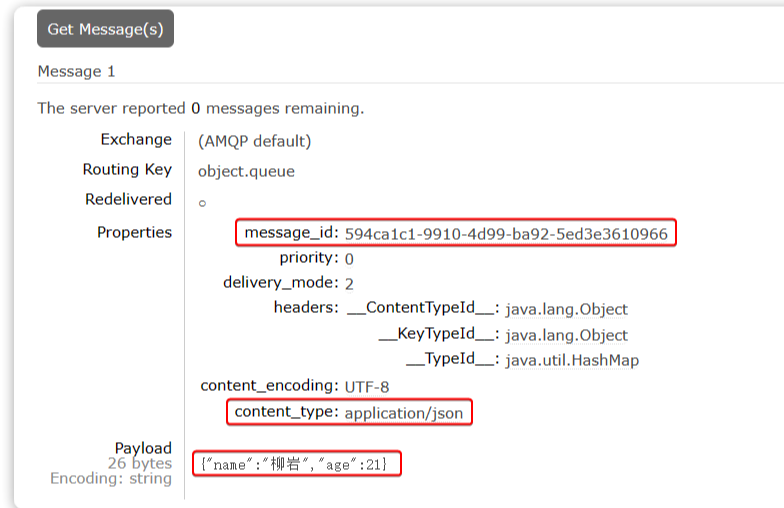Click the application/json content_type value

coord(404,413)
